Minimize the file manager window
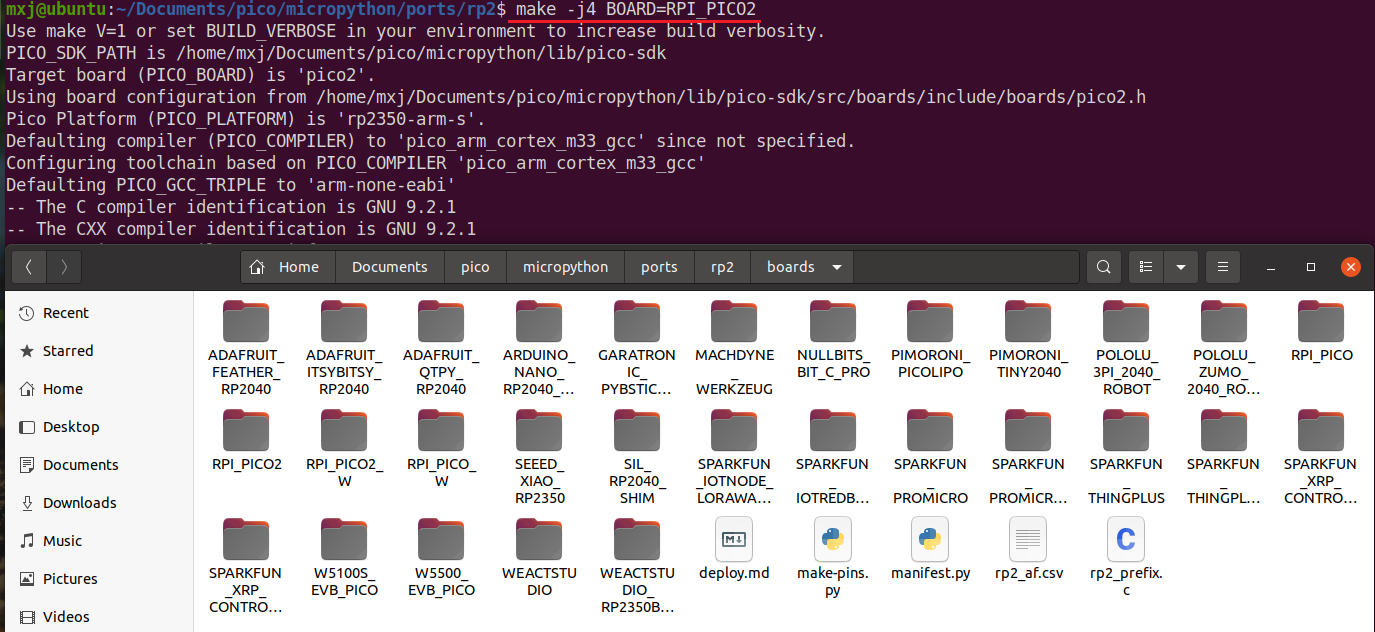This screenshot has height=632, width=1375. point(1271,267)
